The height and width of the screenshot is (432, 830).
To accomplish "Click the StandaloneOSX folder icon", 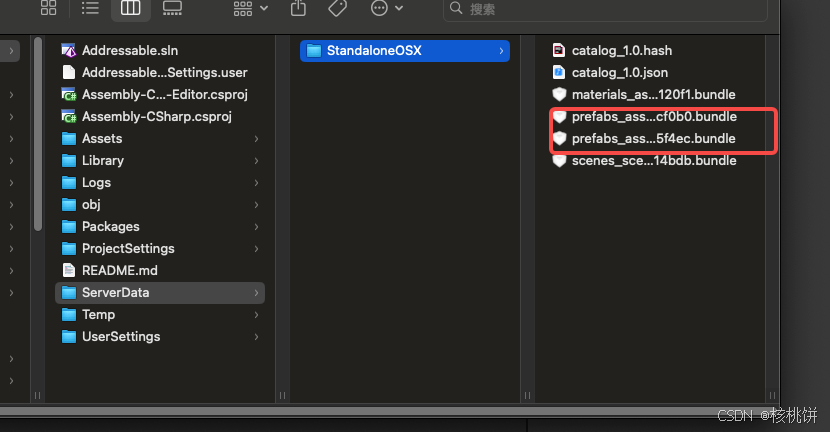I will pyautogui.click(x=314, y=51).
